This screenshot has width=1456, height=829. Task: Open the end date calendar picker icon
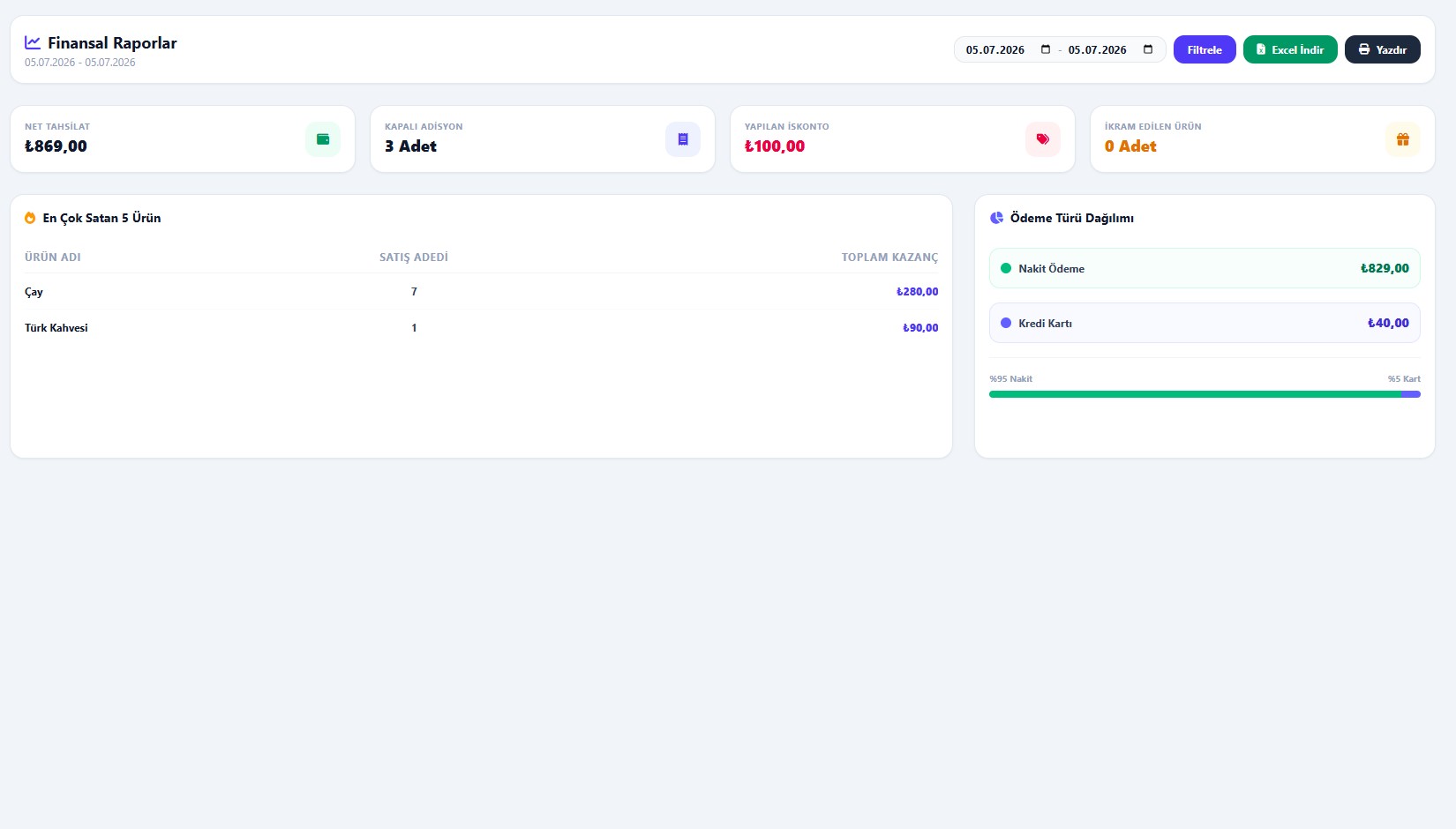tap(1148, 49)
